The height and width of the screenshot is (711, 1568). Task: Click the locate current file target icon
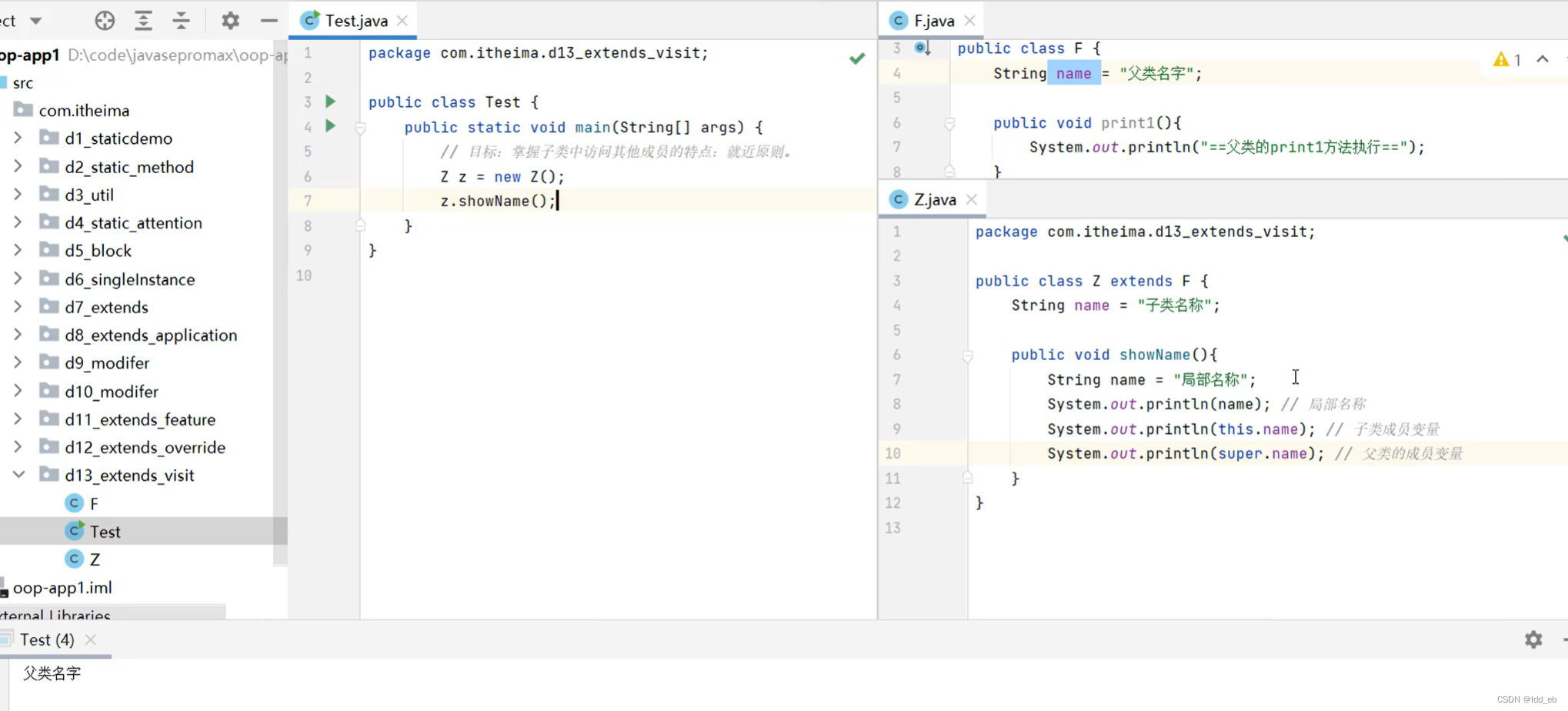pos(105,21)
